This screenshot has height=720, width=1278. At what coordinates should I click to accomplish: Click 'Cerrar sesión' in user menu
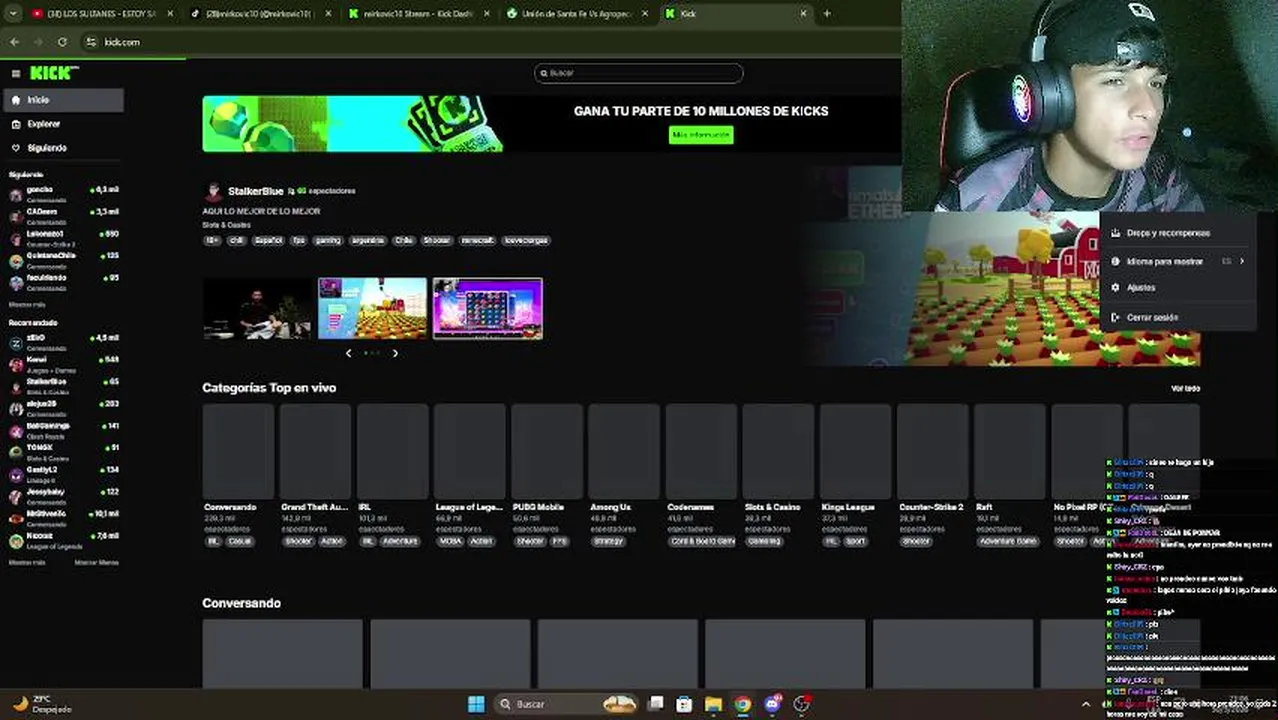tap(1152, 317)
